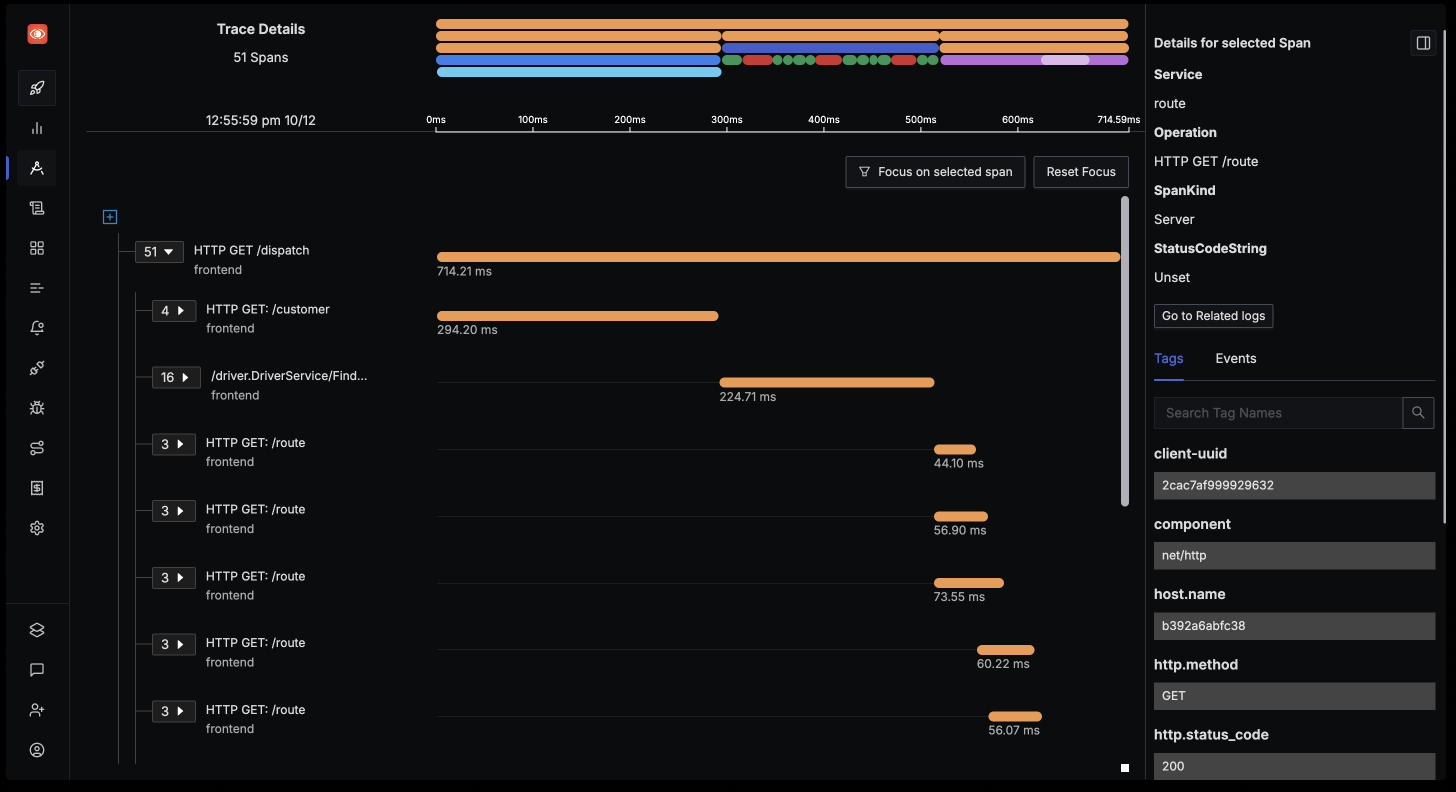The width and height of the screenshot is (1456, 792).
Task: Open Alerts bell icon in sidebar
Action: pos(37,328)
